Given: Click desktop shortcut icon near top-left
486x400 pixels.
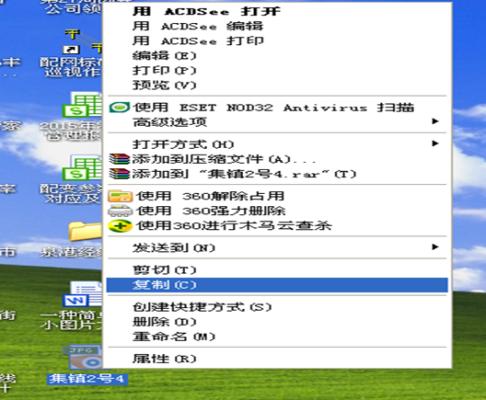Looking at the screenshot, I should 83,42.
